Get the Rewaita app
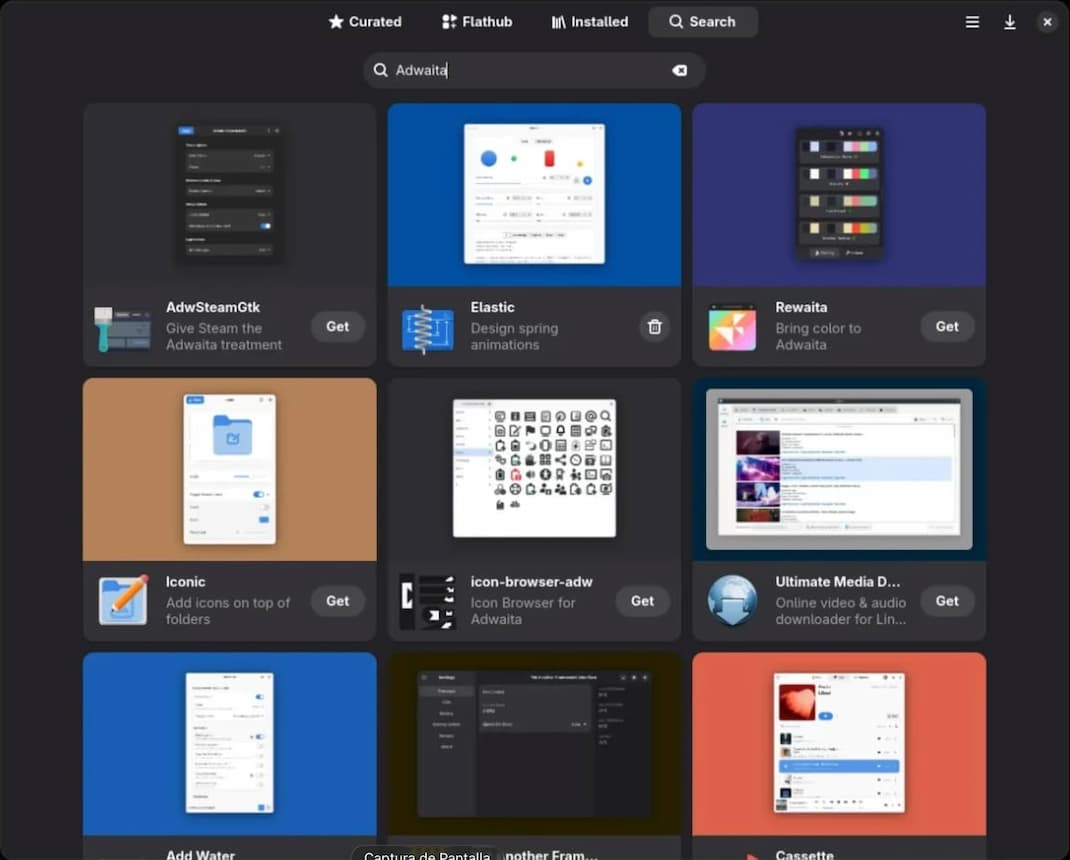Image resolution: width=1070 pixels, height=860 pixels. click(947, 326)
